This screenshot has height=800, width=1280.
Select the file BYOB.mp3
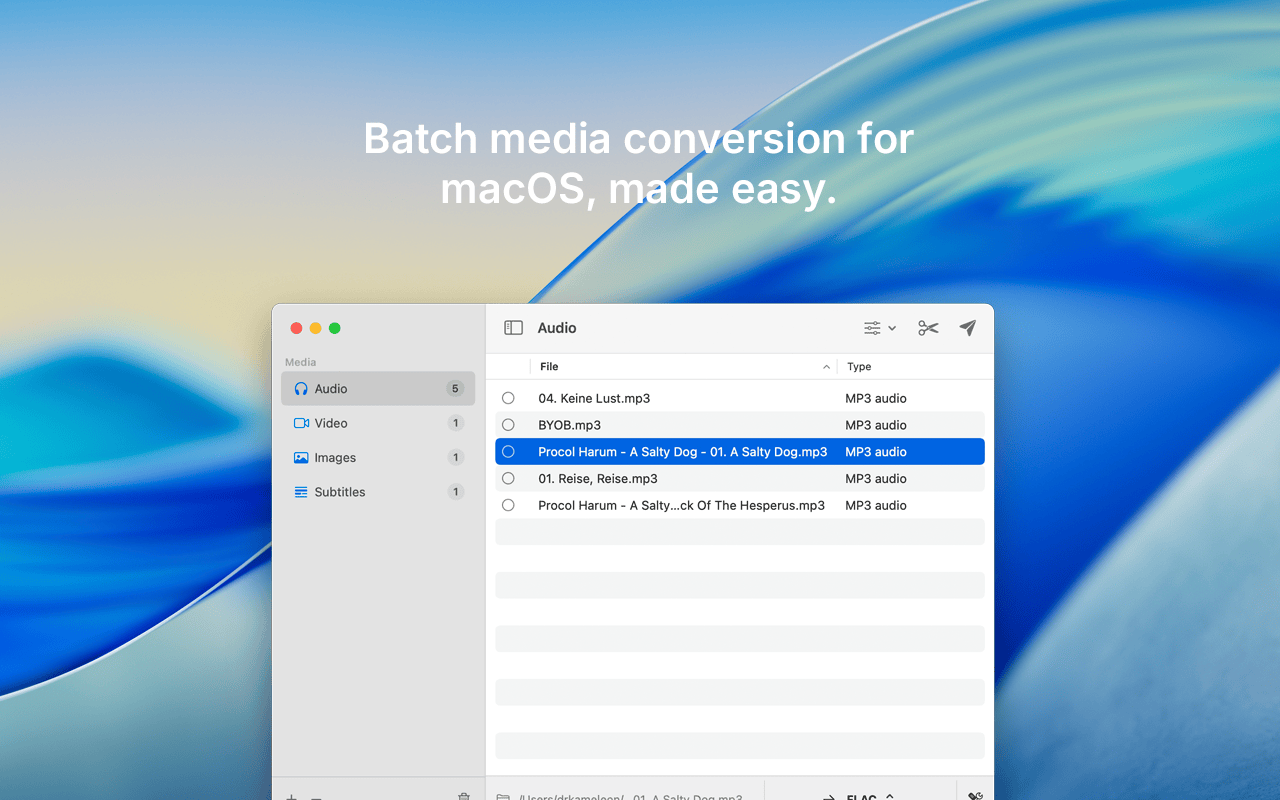tap(570, 425)
